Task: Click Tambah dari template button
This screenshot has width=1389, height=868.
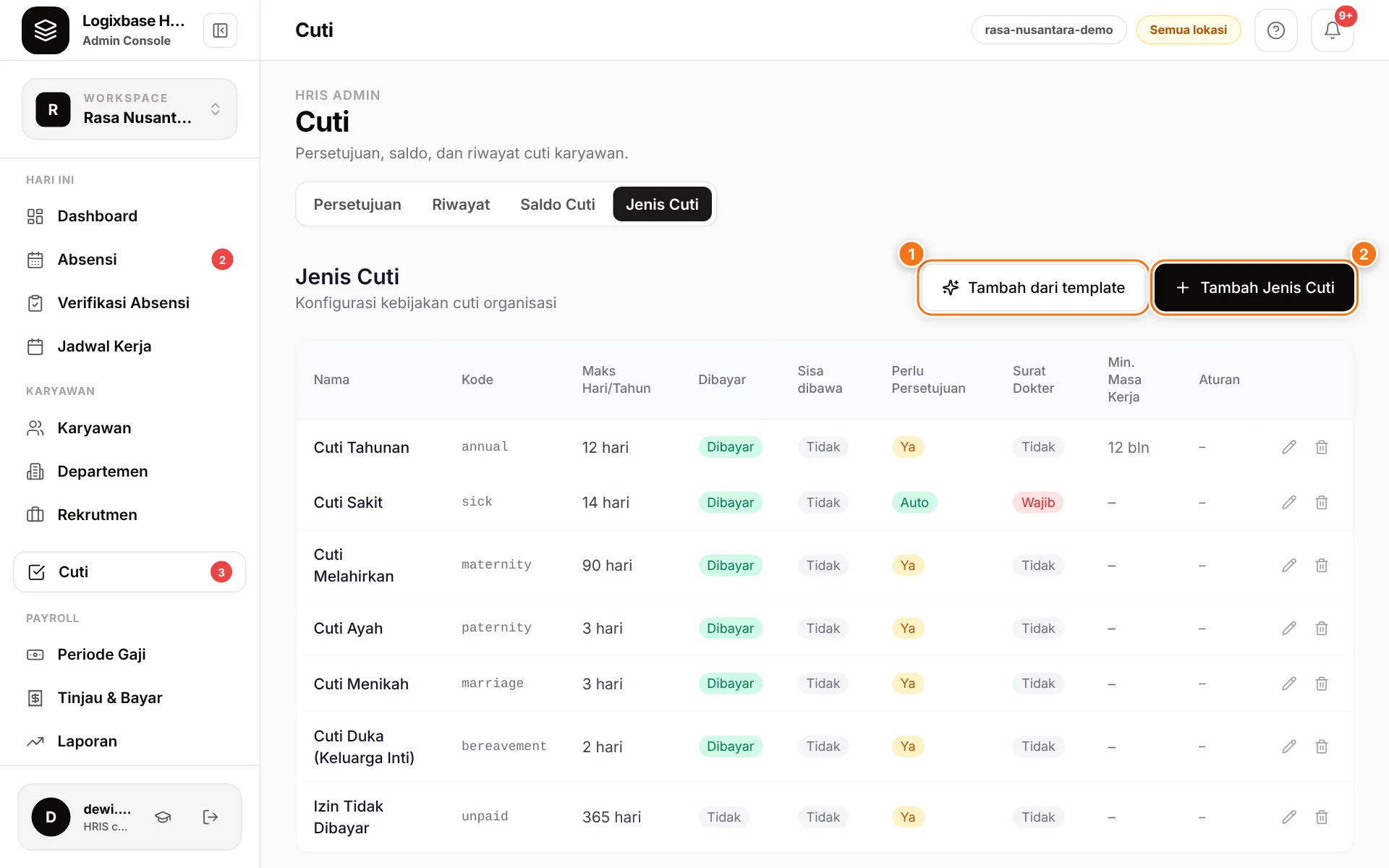Action: pyautogui.click(x=1033, y=288)
